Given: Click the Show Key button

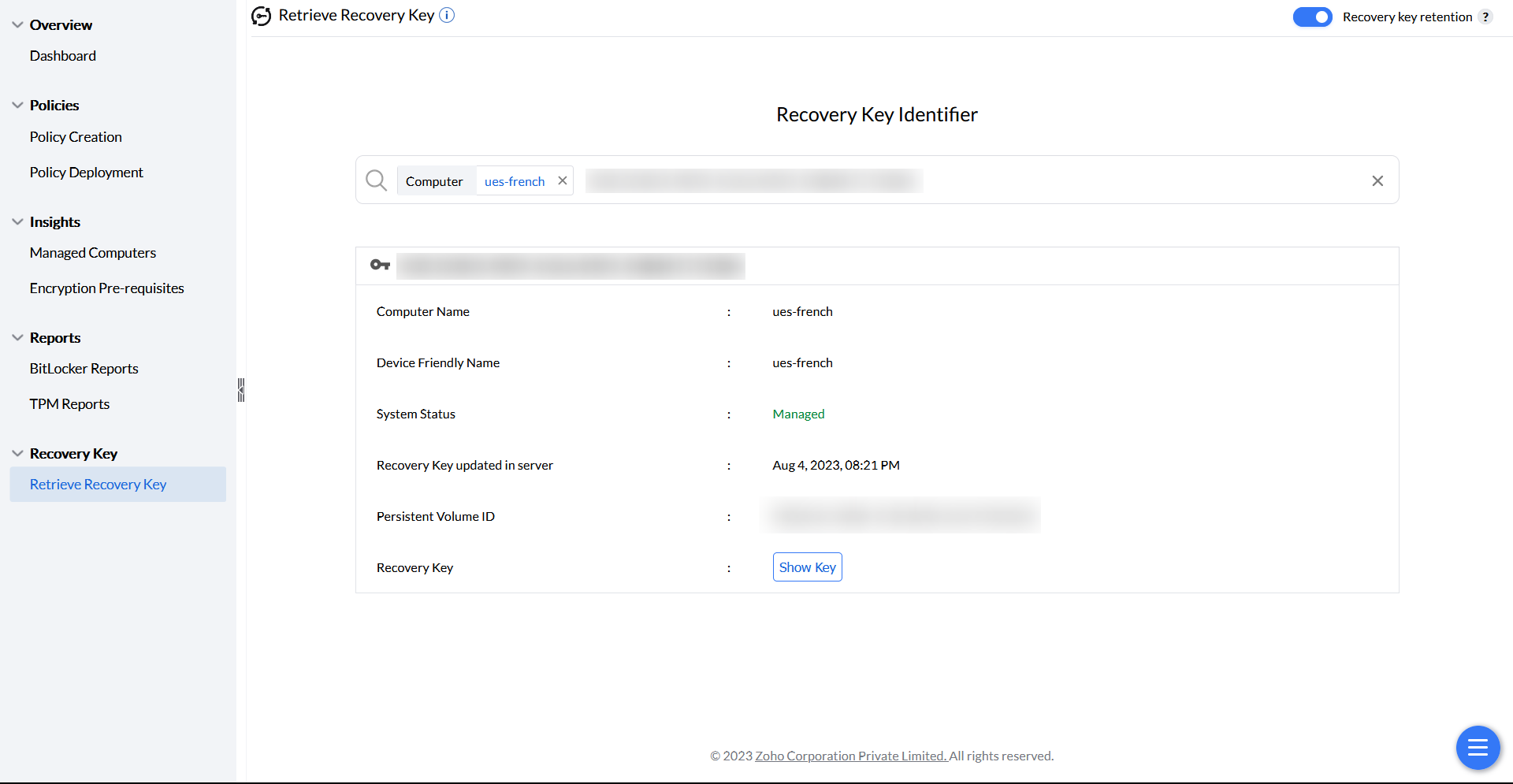Looking at the screenshot, I should click(808, 567).
